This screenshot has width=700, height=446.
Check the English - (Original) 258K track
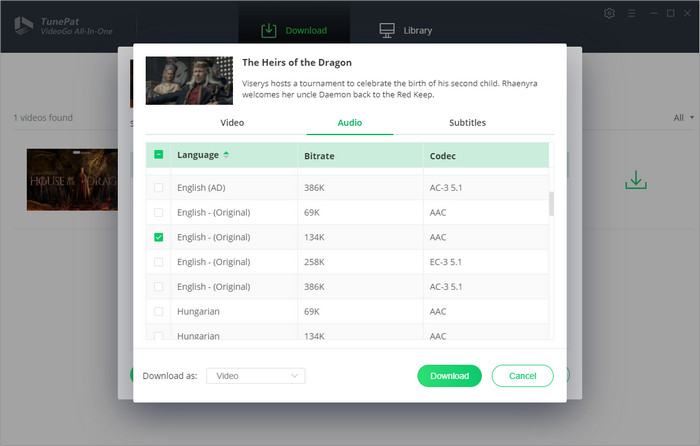point(158,262)
